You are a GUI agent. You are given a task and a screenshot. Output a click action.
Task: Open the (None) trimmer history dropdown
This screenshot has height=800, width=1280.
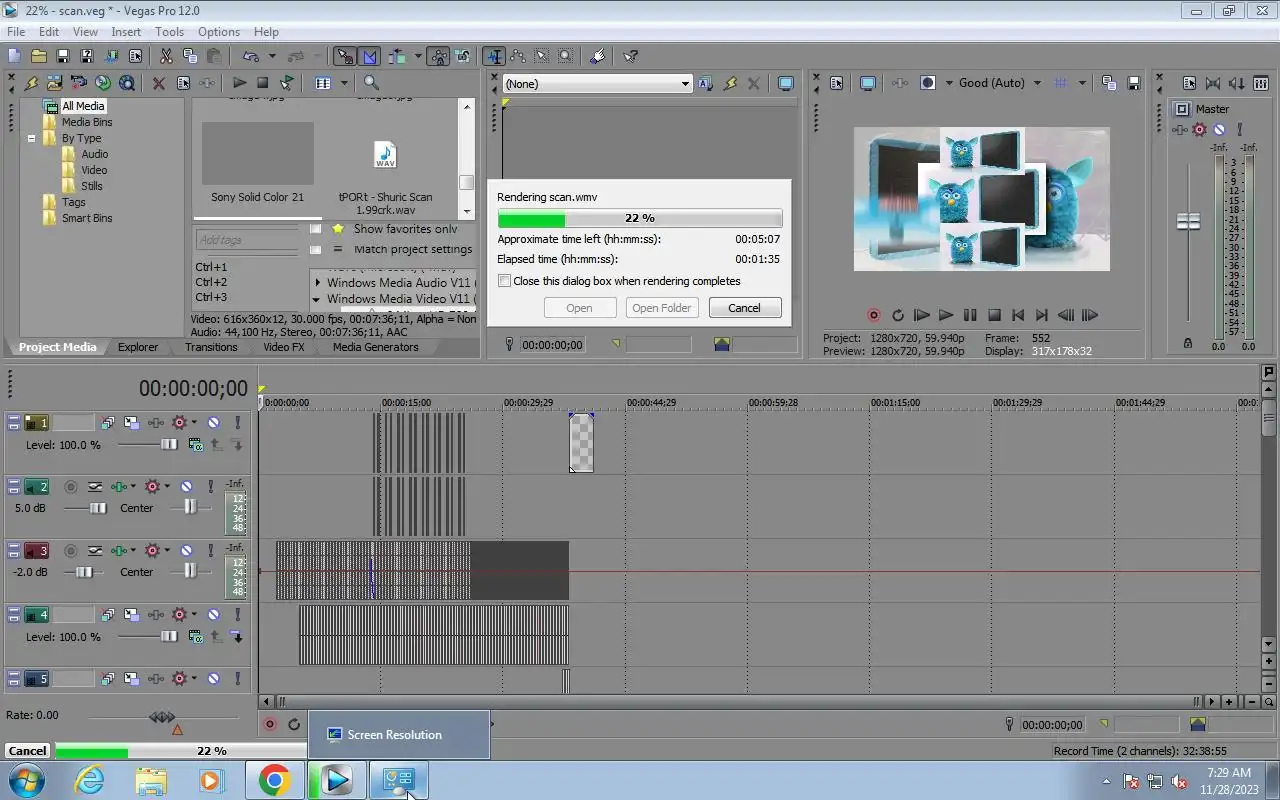click(x=685, y=84)
